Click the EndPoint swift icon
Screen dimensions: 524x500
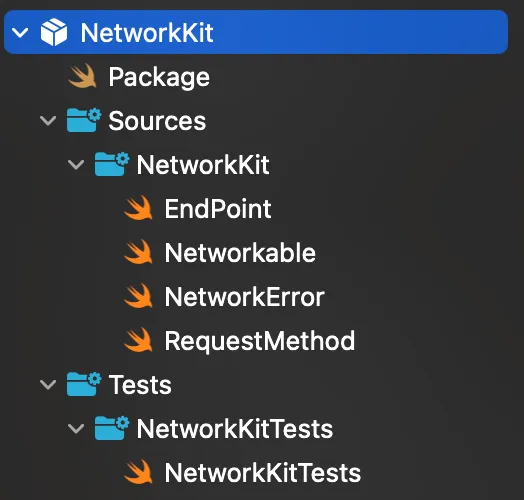(138, 208)
